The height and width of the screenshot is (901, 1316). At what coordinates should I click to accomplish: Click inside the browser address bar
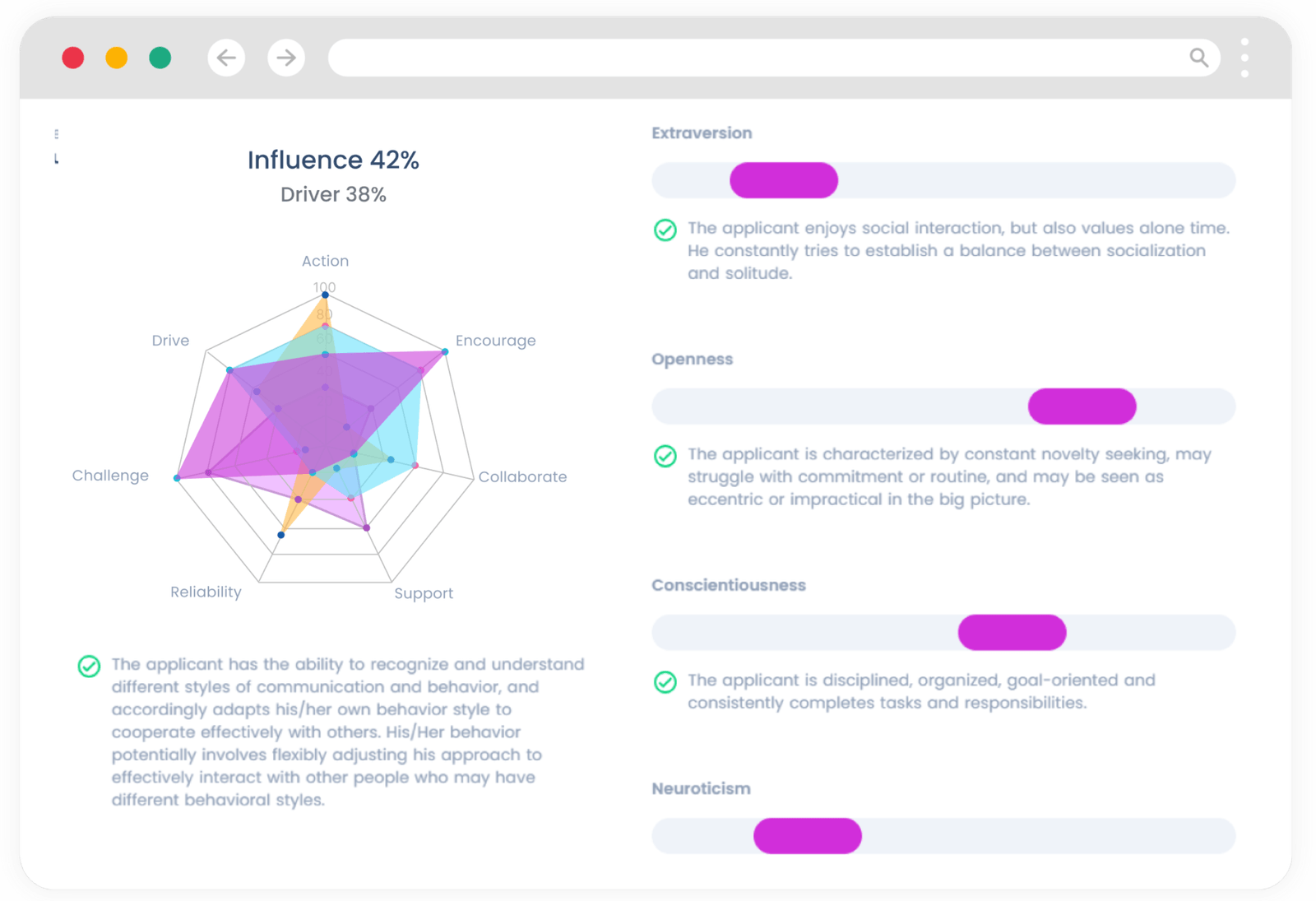pos(740,58)
